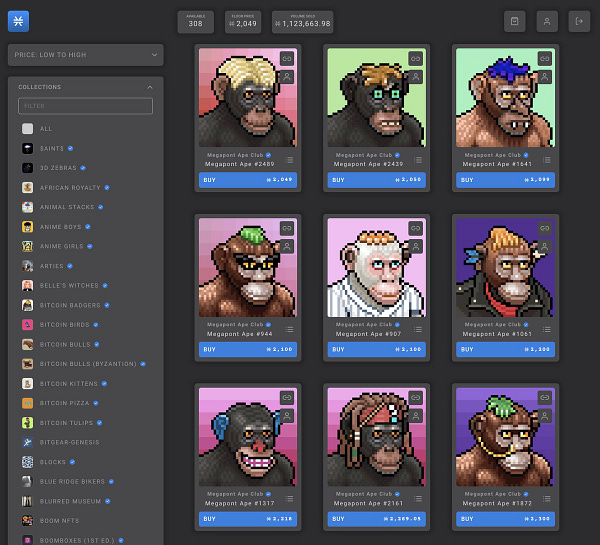Buy Megapont Ape #2439 for 2,050
The image size is (600, 545).
pos(377,180)
